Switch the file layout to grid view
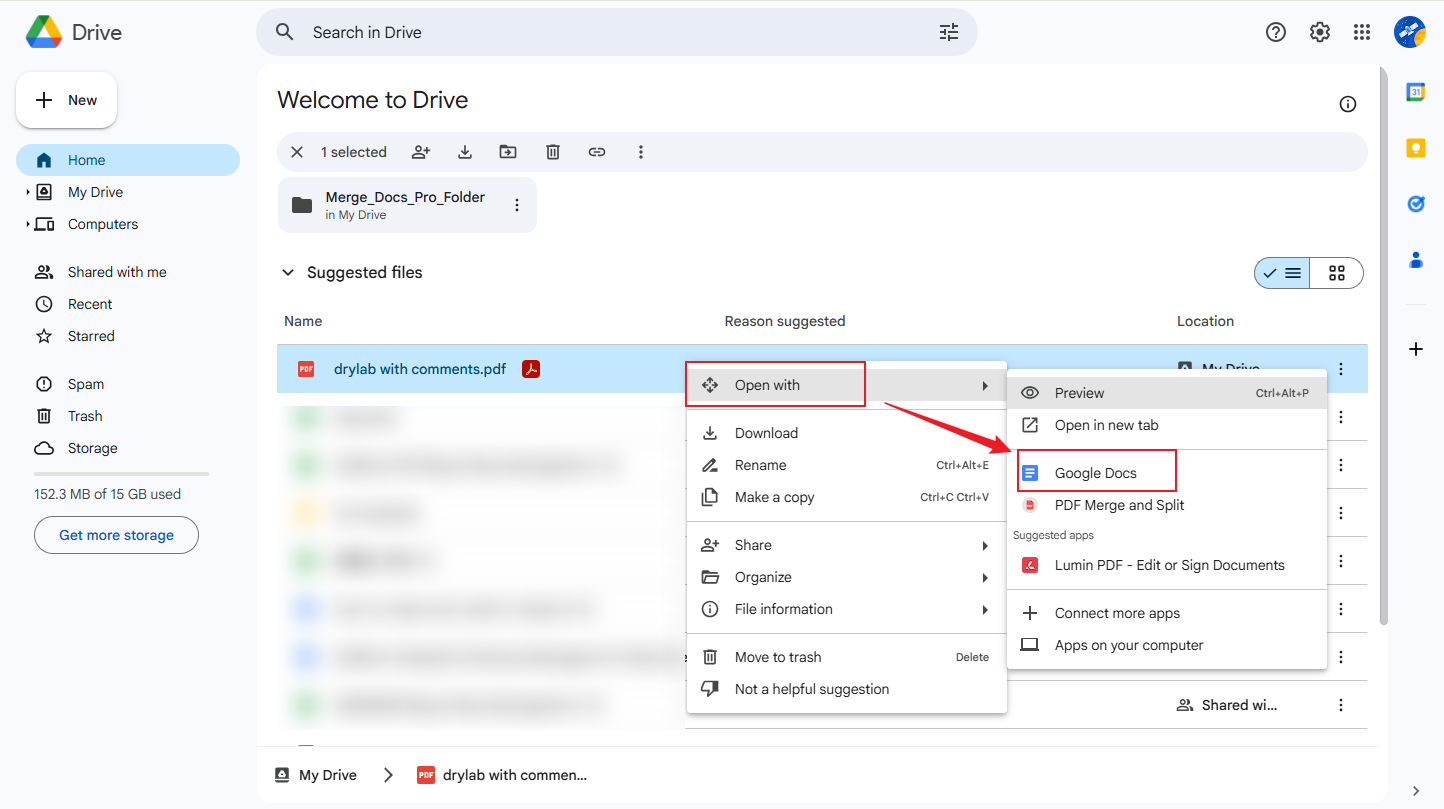 pos(1336,272)
